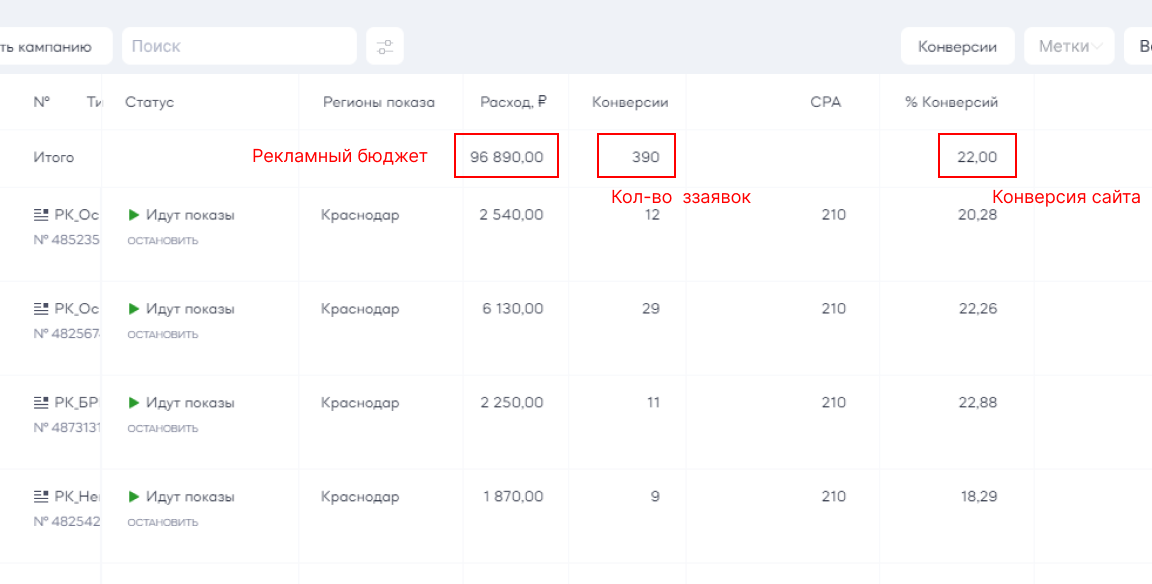Click остановить for the campaign with 29 conversions
The image size is (1152, 584).
[x=162, y=334]
